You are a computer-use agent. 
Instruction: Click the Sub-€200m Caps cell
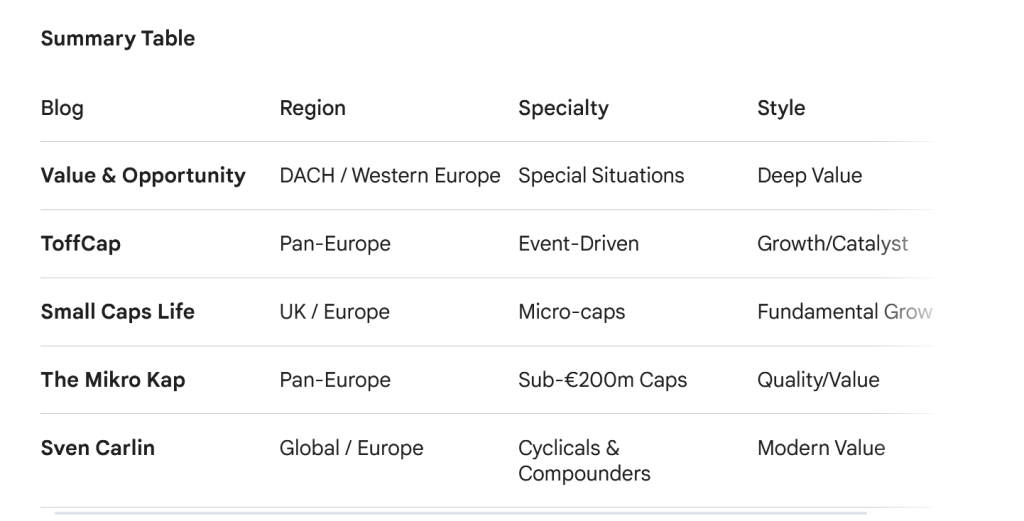coord(602,380)
